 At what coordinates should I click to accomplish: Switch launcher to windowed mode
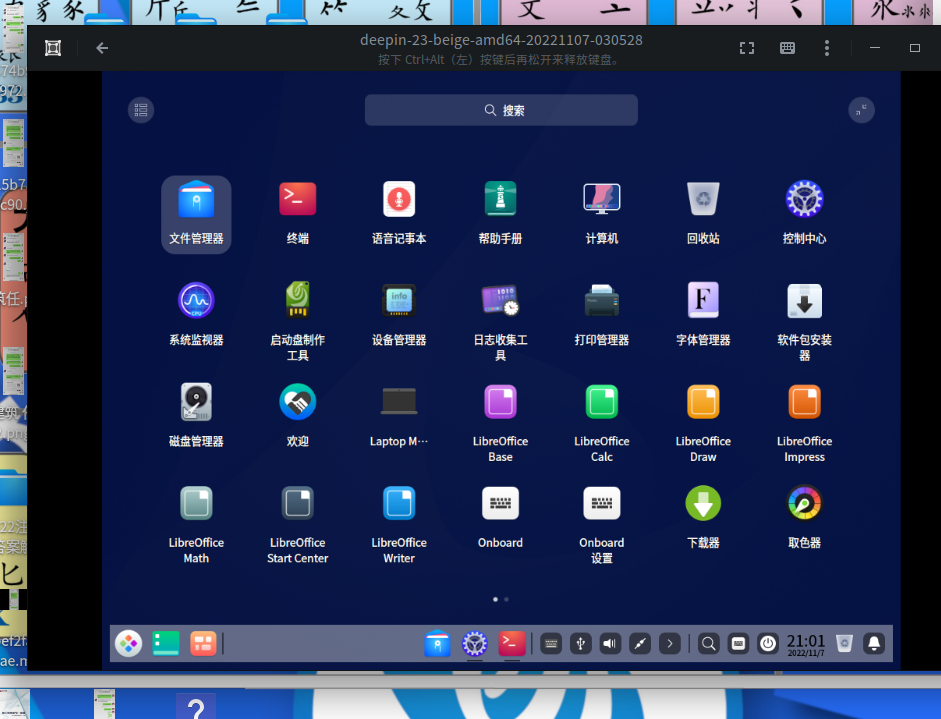point(861,110)
